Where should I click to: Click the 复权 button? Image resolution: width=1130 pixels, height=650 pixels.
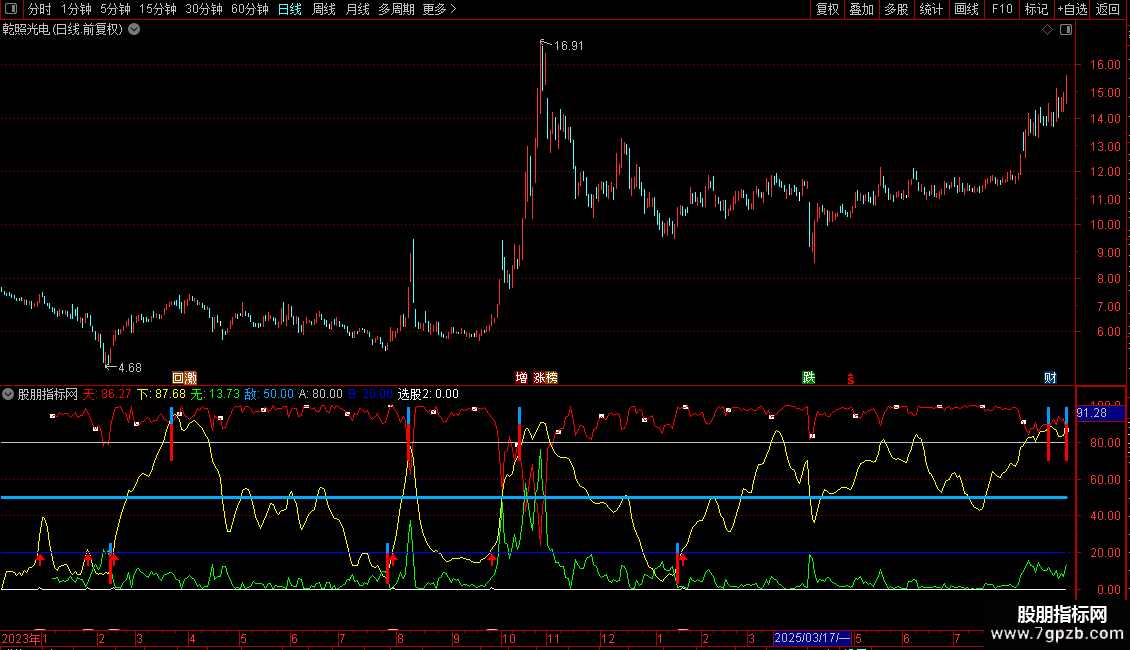click(x=827, y=9)
